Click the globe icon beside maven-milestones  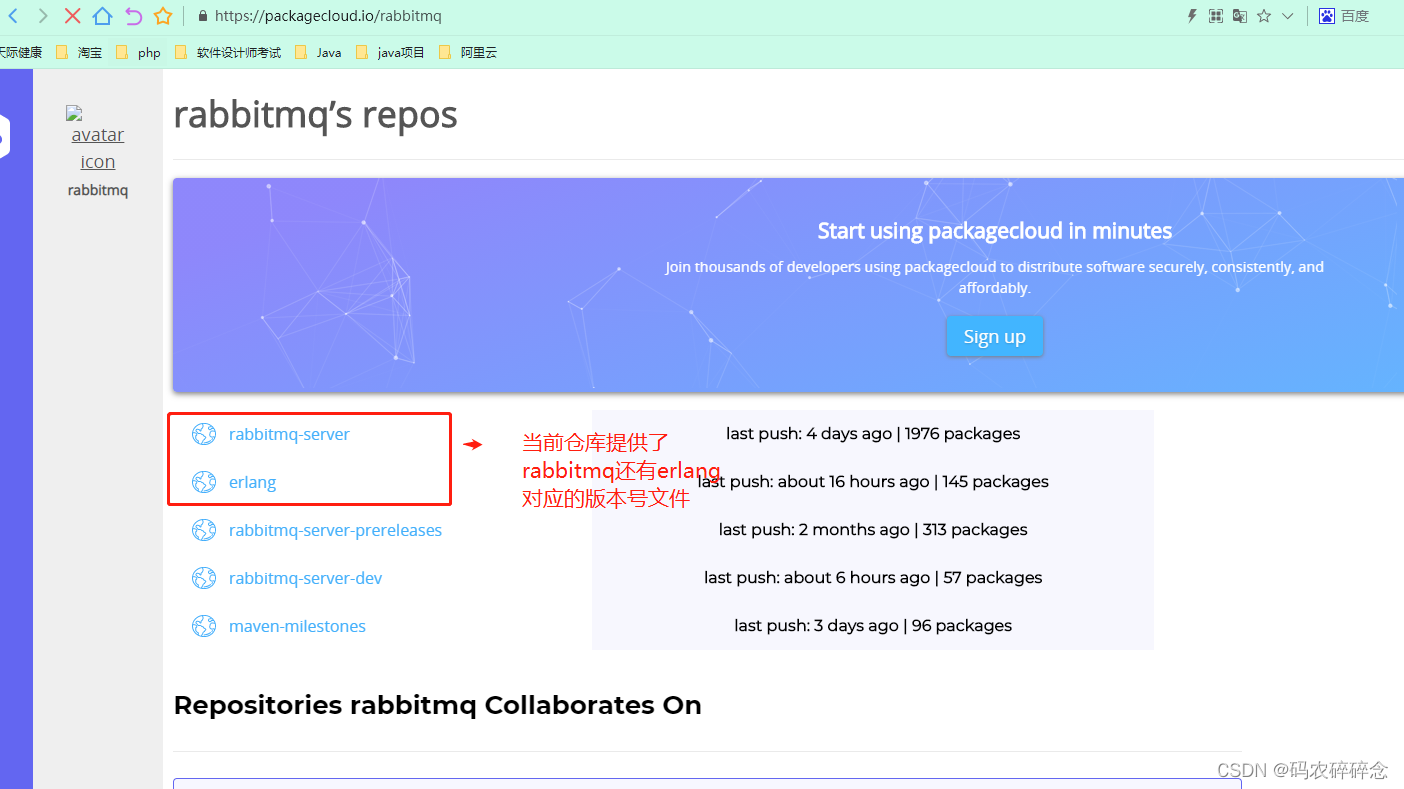pyautogui.click(x=204, y=626)
